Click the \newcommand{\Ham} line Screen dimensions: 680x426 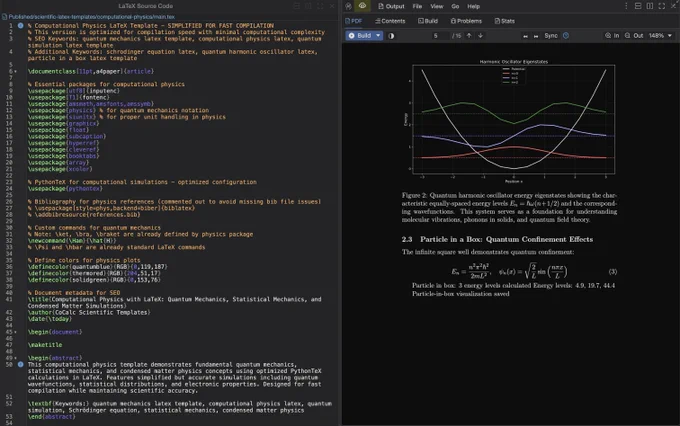[72, 241]
